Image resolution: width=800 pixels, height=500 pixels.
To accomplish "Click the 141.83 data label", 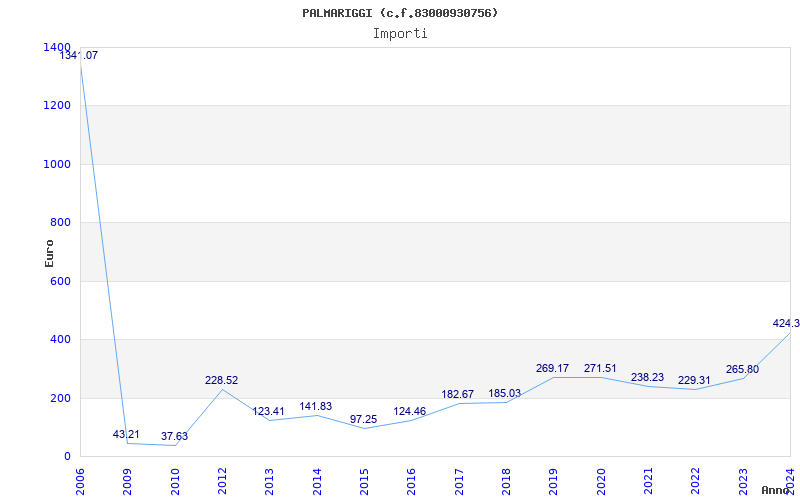I will [x=316, y=406].
